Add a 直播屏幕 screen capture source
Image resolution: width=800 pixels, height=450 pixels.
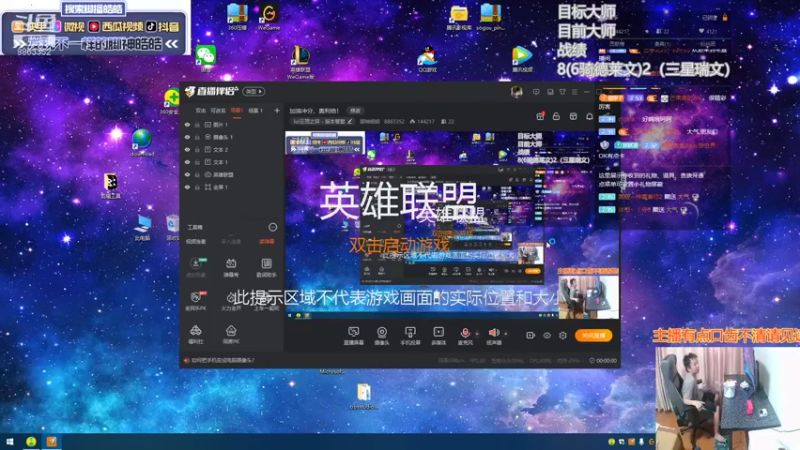(x=354, y=336)
